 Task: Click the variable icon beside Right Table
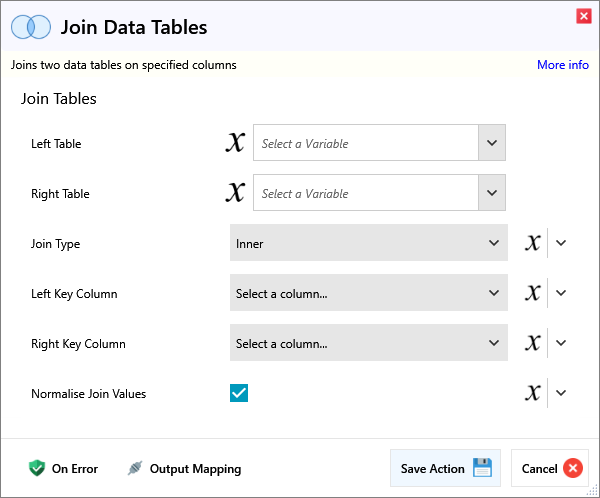235,193
